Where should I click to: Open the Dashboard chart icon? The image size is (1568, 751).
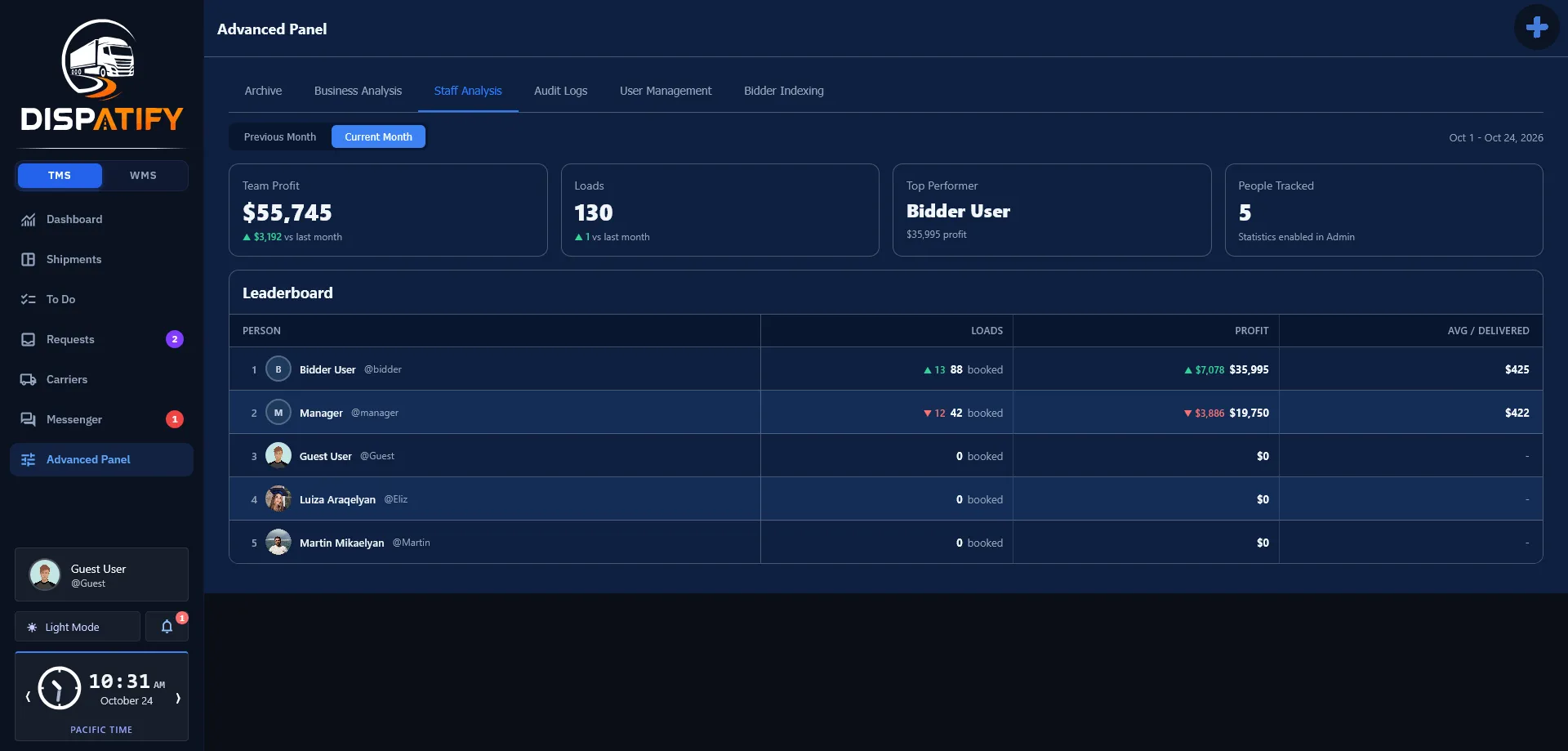pyautogui.click(x=28, y=220)
